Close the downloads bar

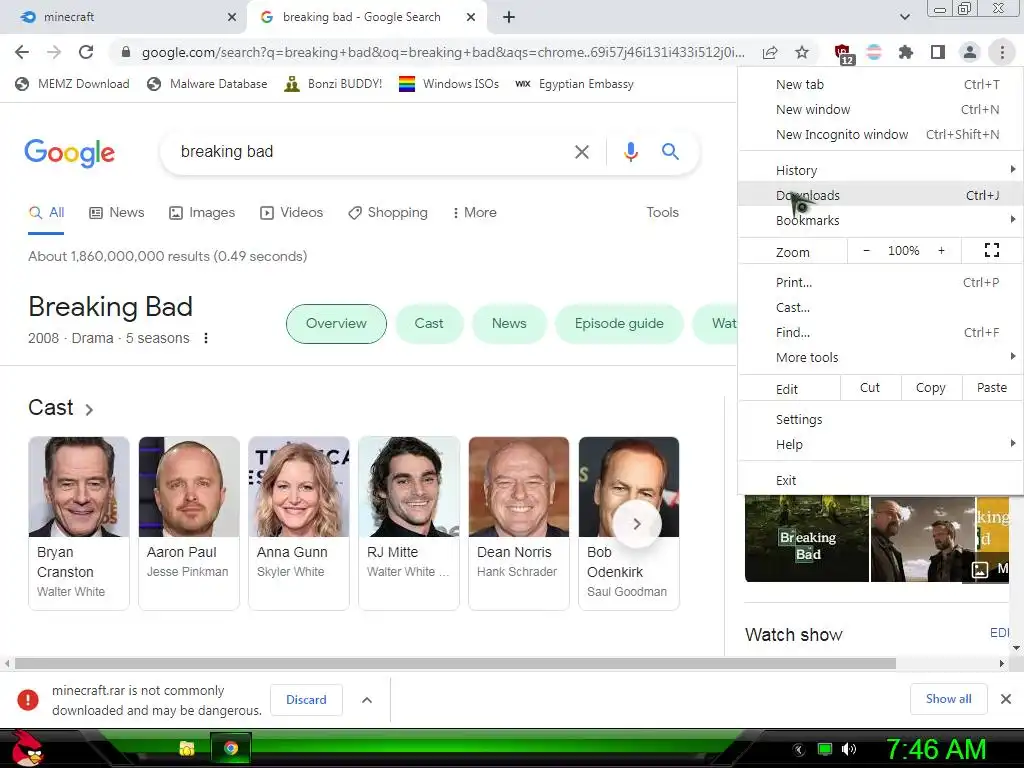tap(1006, 699)
